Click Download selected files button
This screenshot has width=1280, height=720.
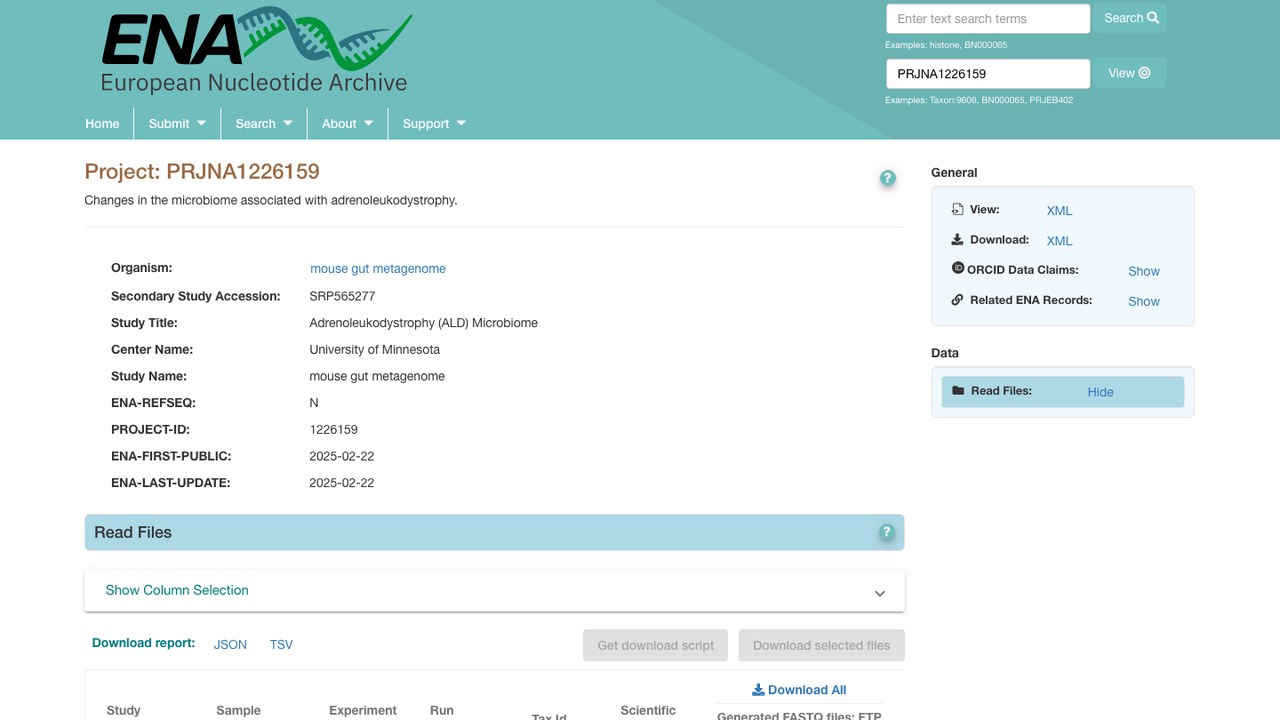coord(821,645)
